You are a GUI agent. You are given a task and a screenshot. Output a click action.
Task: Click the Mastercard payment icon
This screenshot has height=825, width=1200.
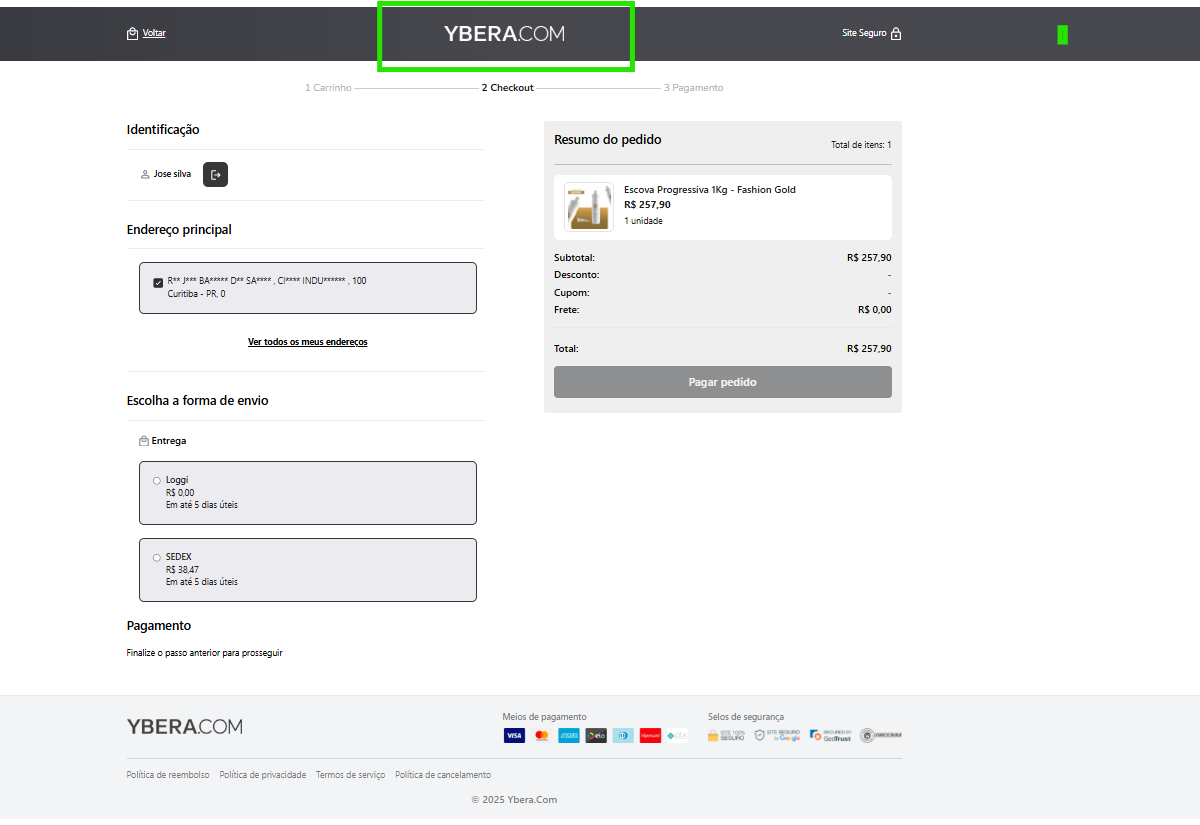pos(542,736)
